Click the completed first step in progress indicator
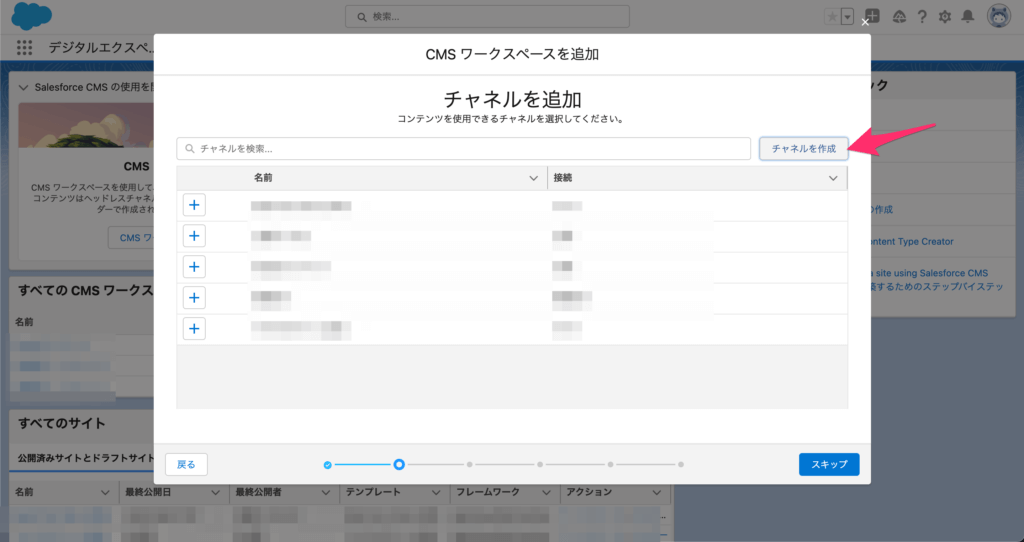Image resolution: width=1024 pixels, height=542 pixels. [327, 464]
